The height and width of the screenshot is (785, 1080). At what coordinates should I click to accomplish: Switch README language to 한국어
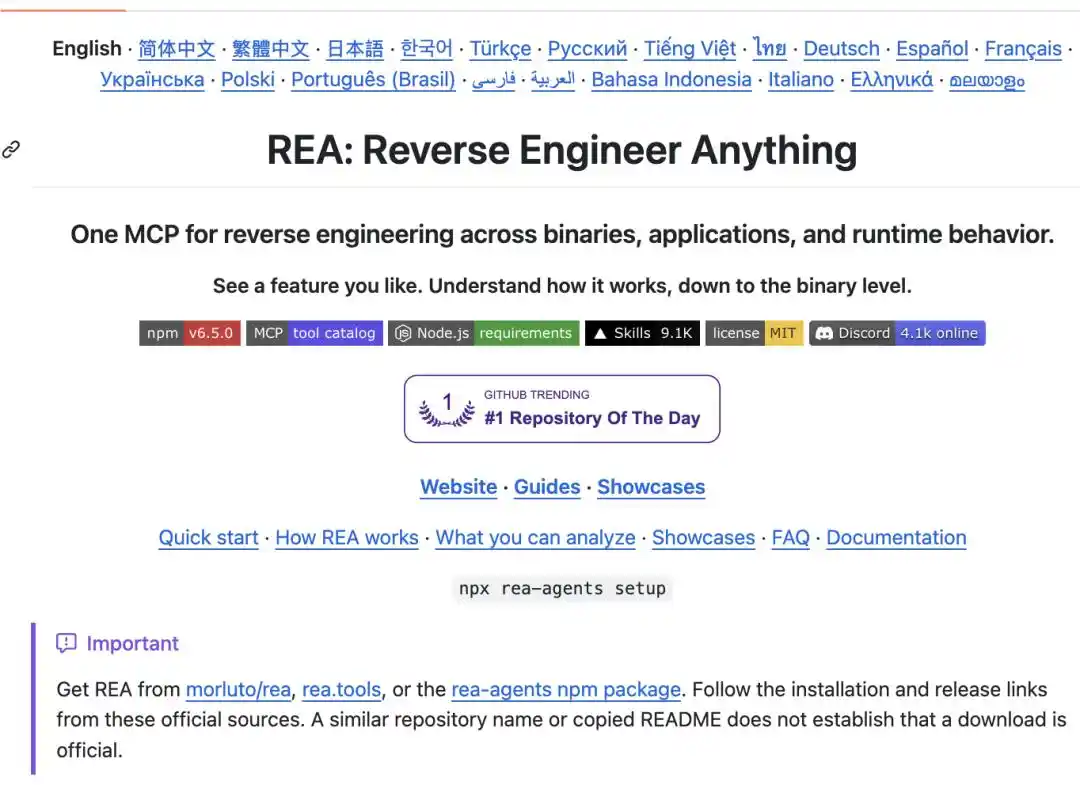pyautogui.click(x=427, y=49)
